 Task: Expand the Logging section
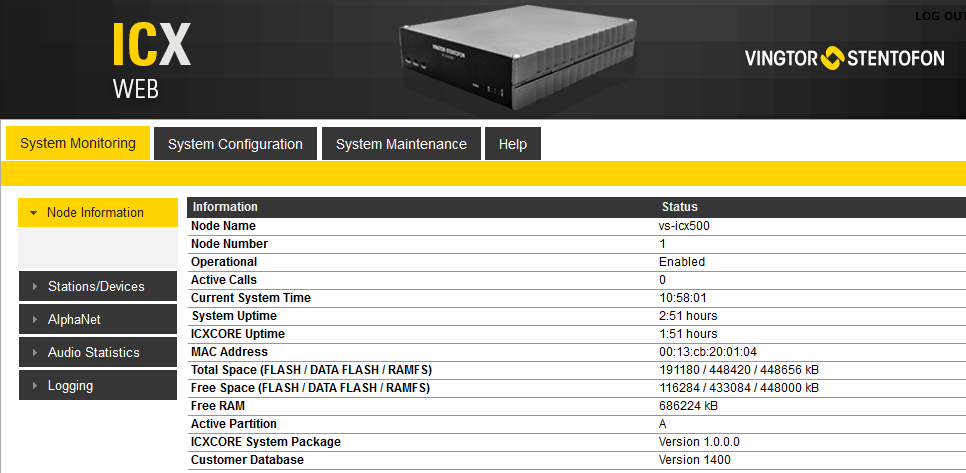98,386
